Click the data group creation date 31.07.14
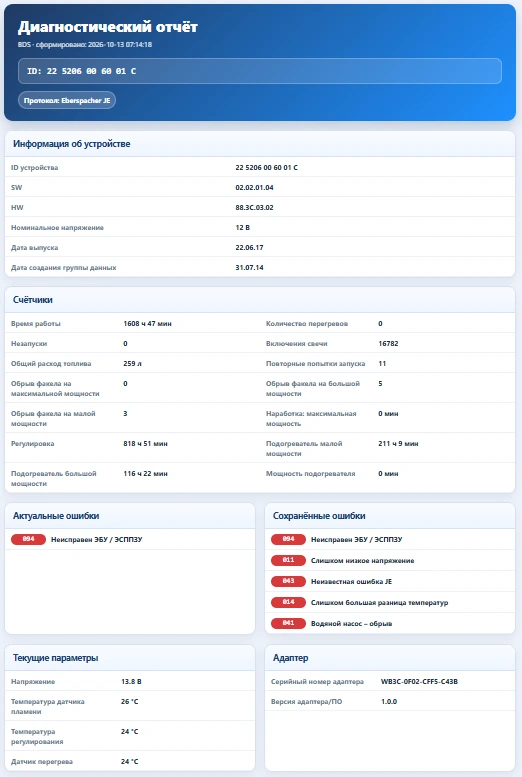Screen dimensions: 522x777 tap(249, 268)
